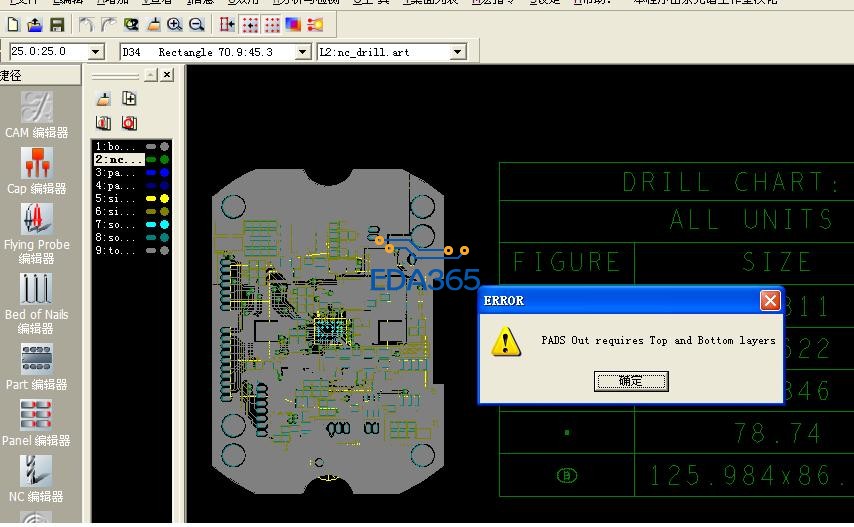Open the CAM editor
Image resolution: width=854 pixels, height=527 pixels.
[36, 115]
